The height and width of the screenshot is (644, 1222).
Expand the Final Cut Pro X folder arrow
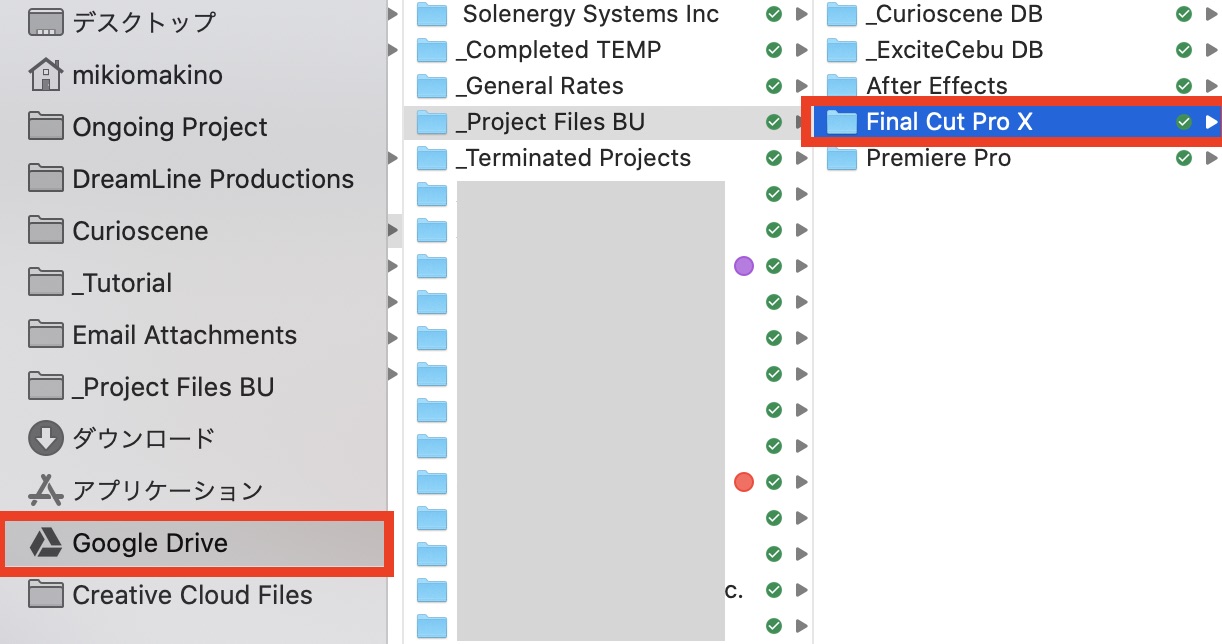tap(1211, 122)
